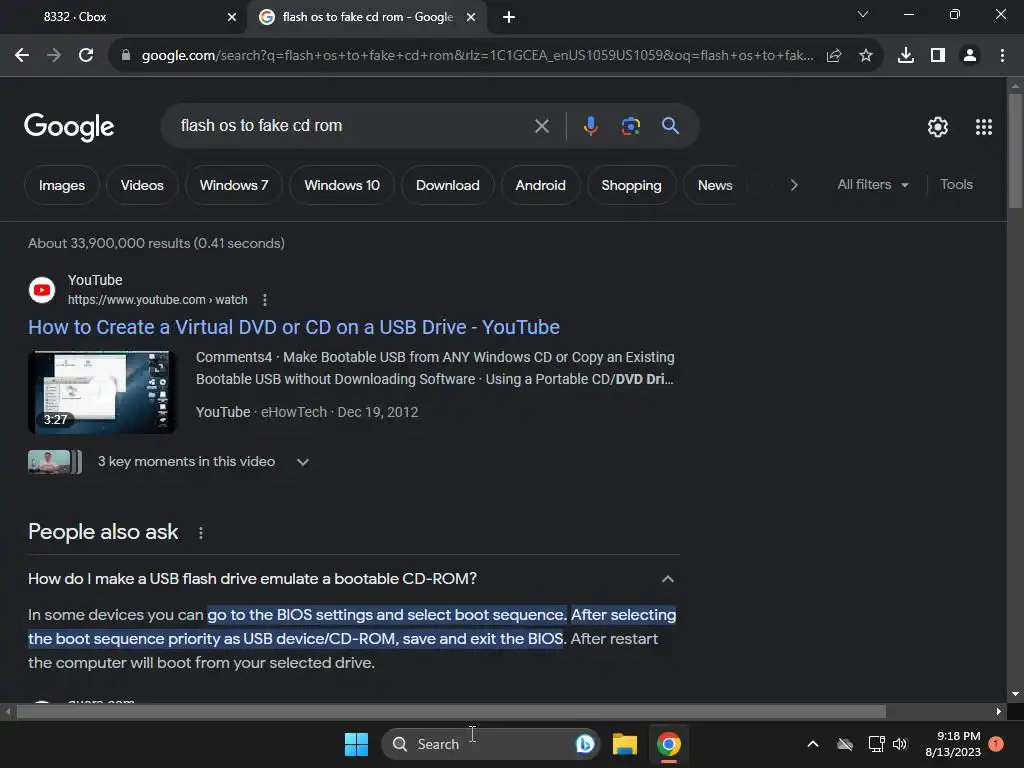Click the OneDrive cloud tray icon
The width and height of the screenshot is (1024, 768).
(x=845, y=744)
